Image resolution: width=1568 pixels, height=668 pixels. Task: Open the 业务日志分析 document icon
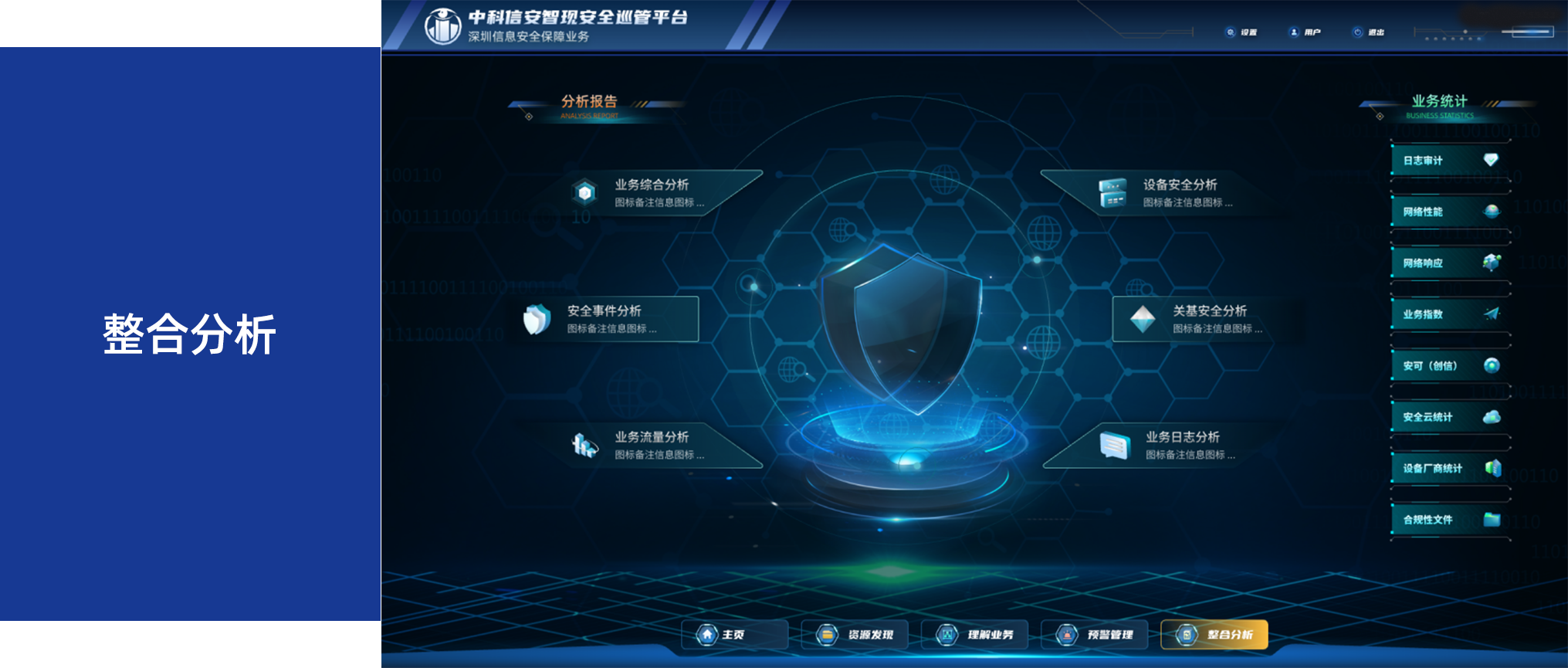[x=1115, y=445]
